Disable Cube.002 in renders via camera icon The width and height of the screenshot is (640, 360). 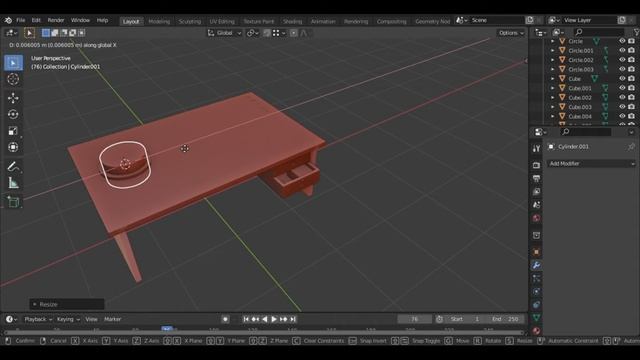pos(631,97)
